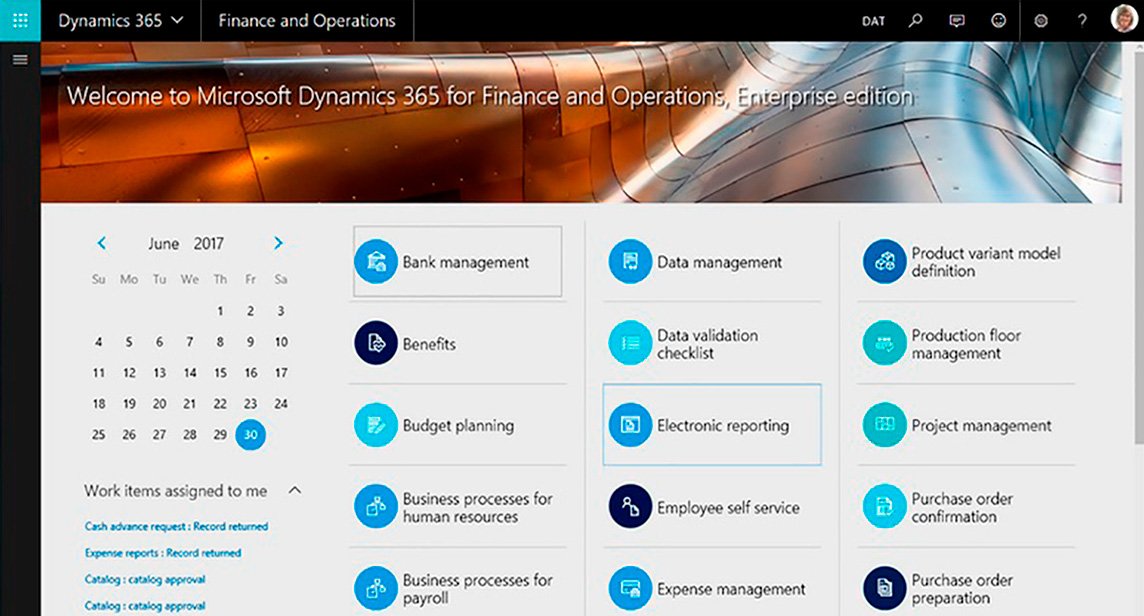Click the Expense management icon
Viewport: 1144px width, 616px height.
(x=630, y=588)
